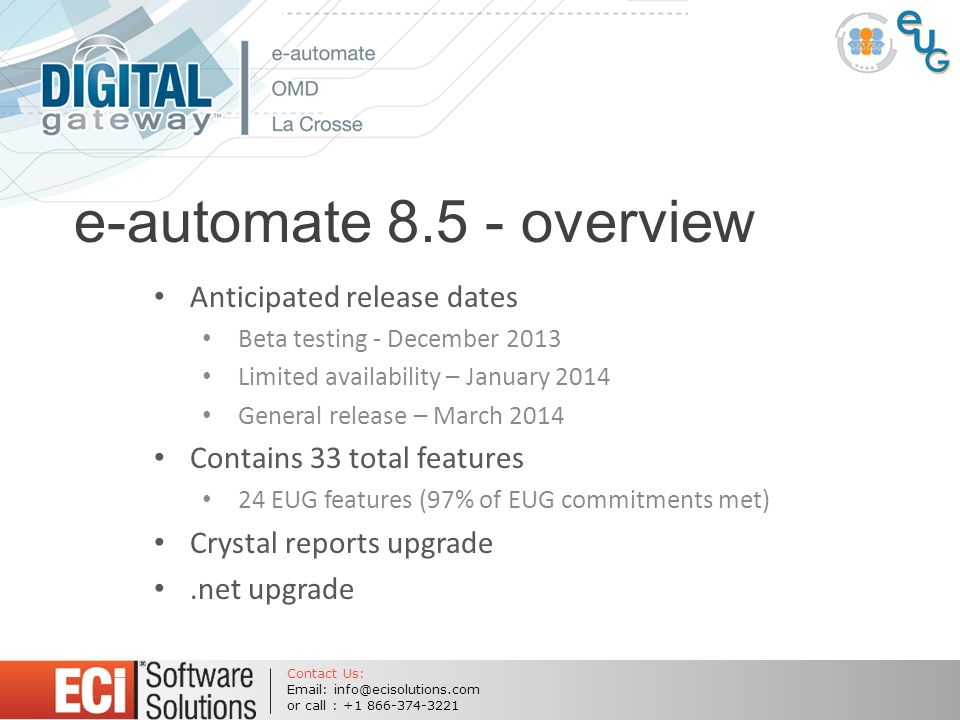
Task: Click the Contact Us label
Action: tap(325, 673)
